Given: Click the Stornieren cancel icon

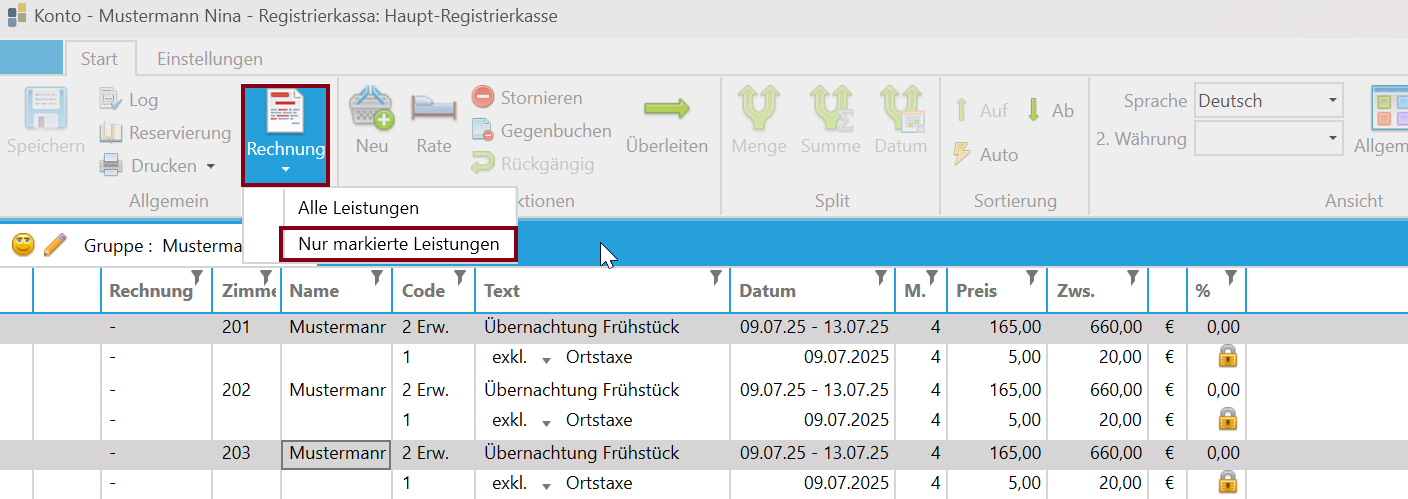Looking at the screenshot, I should tap(483, 98).
